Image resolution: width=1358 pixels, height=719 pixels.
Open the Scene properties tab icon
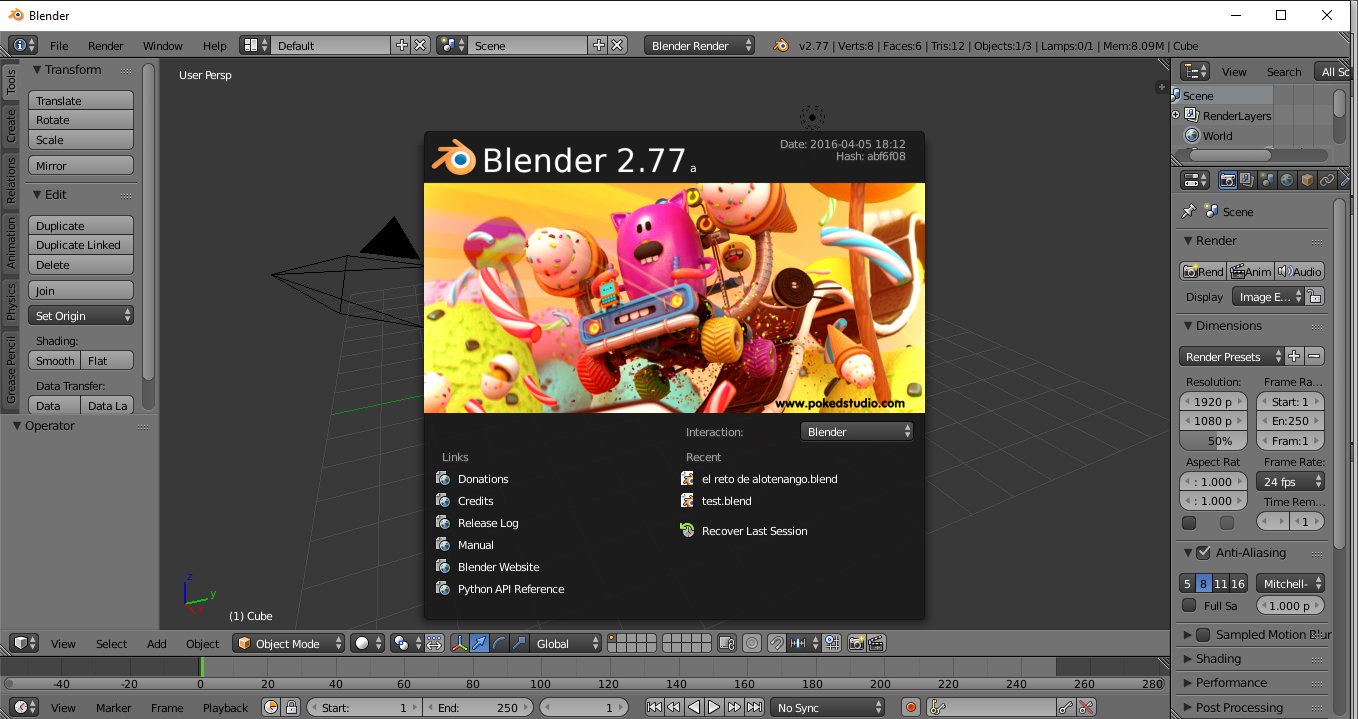coord(1267,180)
